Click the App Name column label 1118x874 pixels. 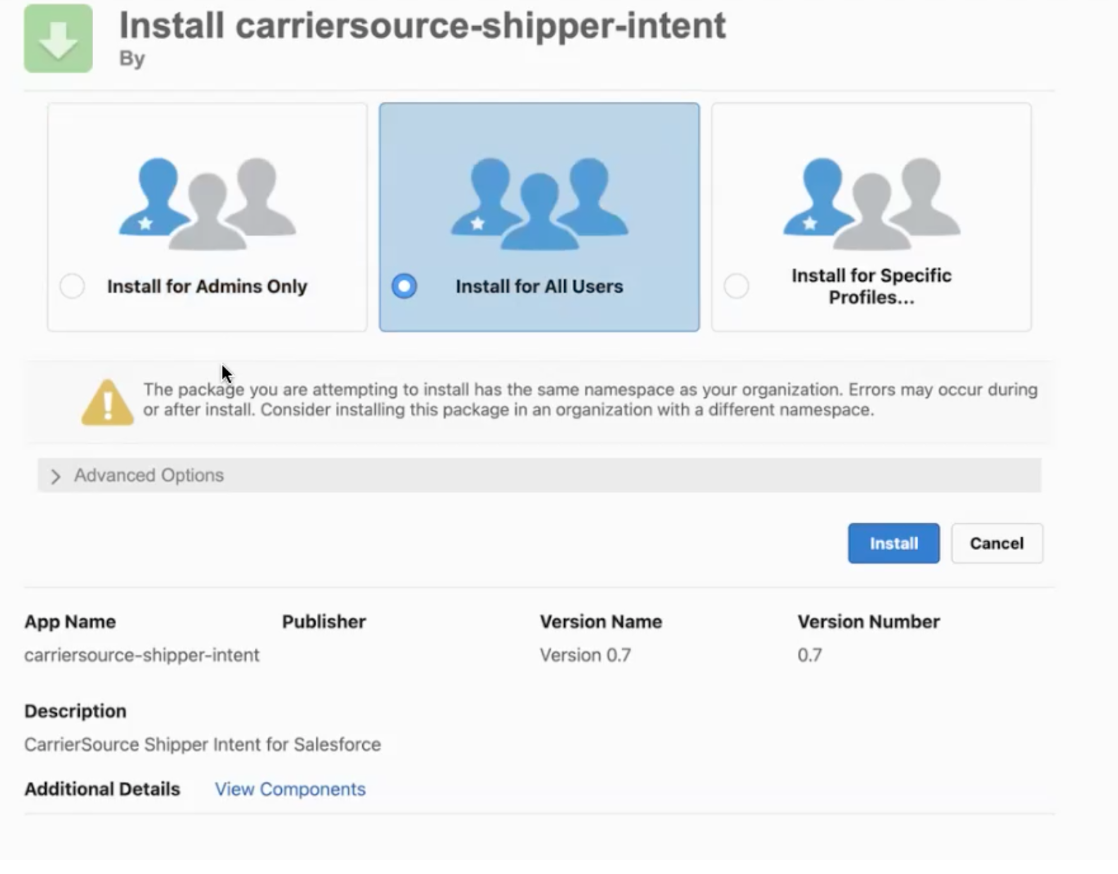pyautogui.click(x=70, y=622)
